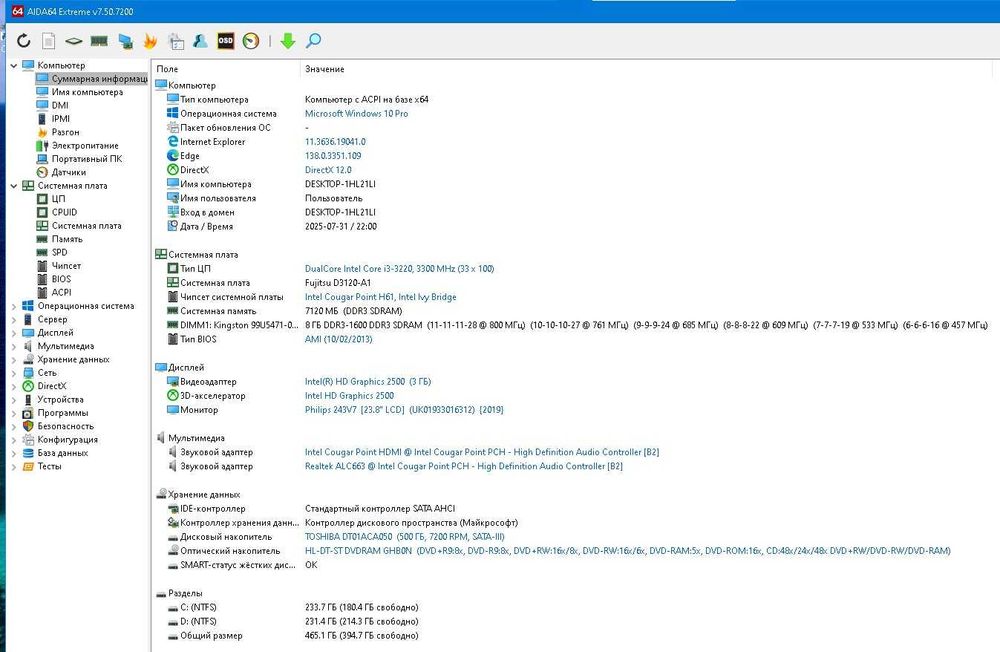Open the DualCore Intel Core i3-3220 link
The image size is (1000, 652).
399,269
